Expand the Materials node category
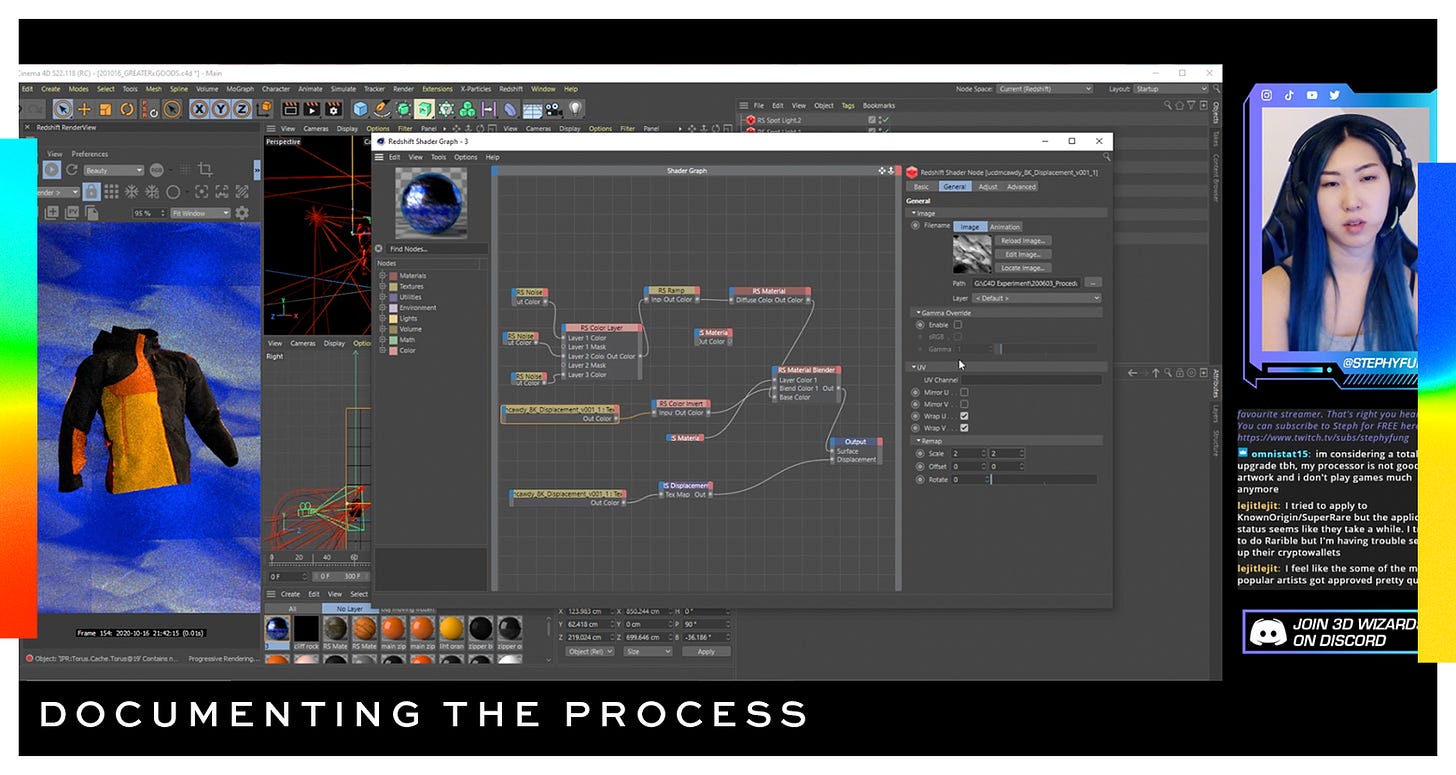 382,276
